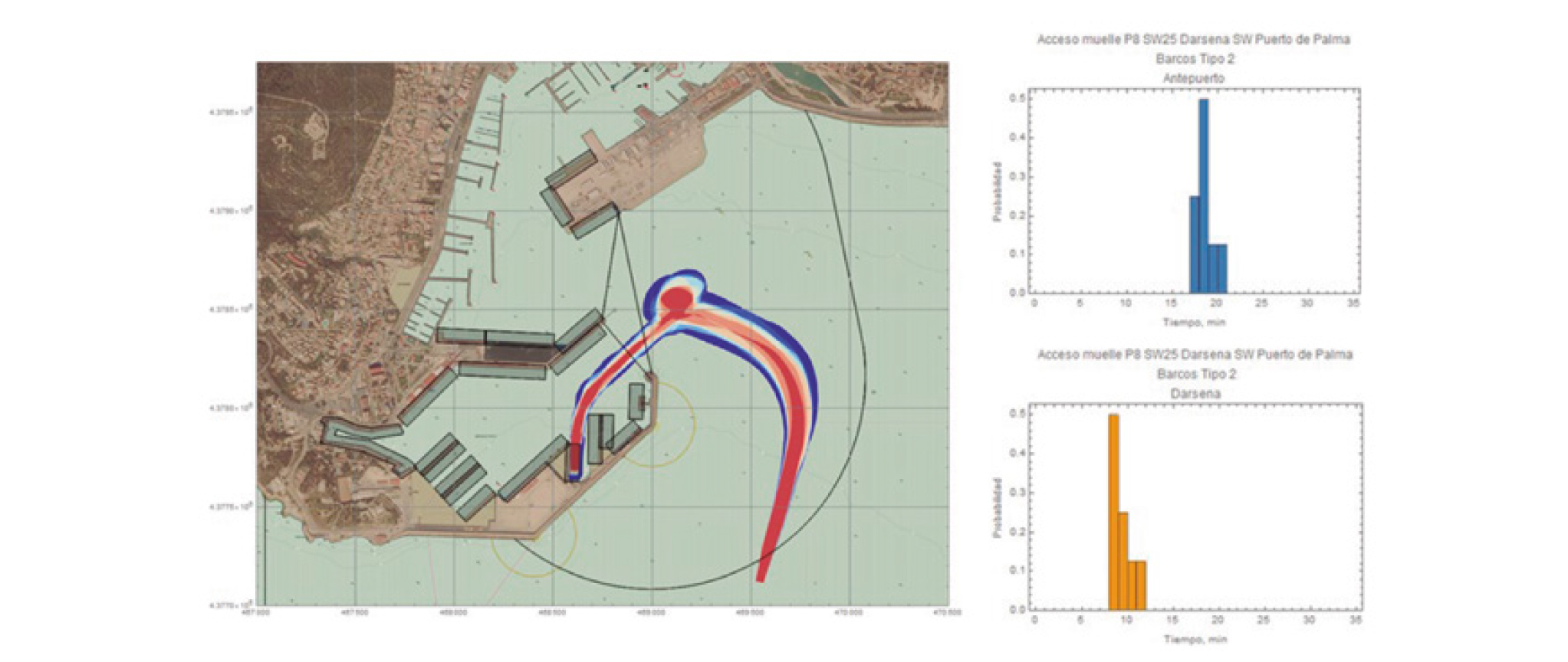
Task: Click the tallest blue bar in Antepuerto histogram
Action: 1203,196
